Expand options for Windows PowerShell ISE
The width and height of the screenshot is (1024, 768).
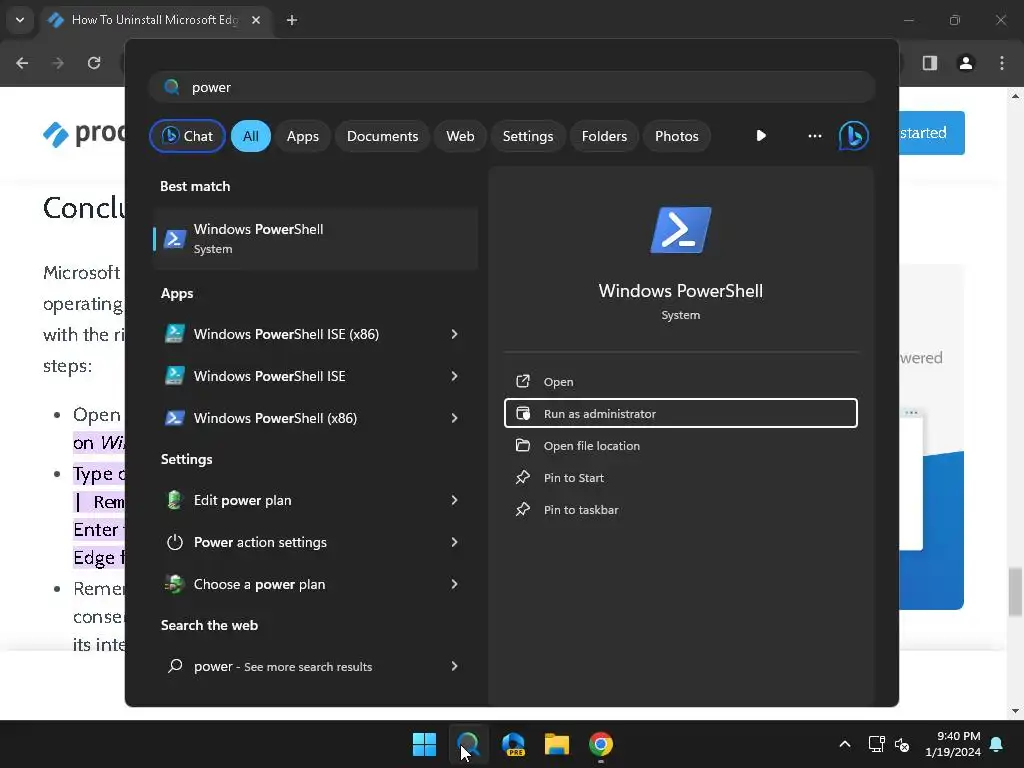[x=455, y=376]
